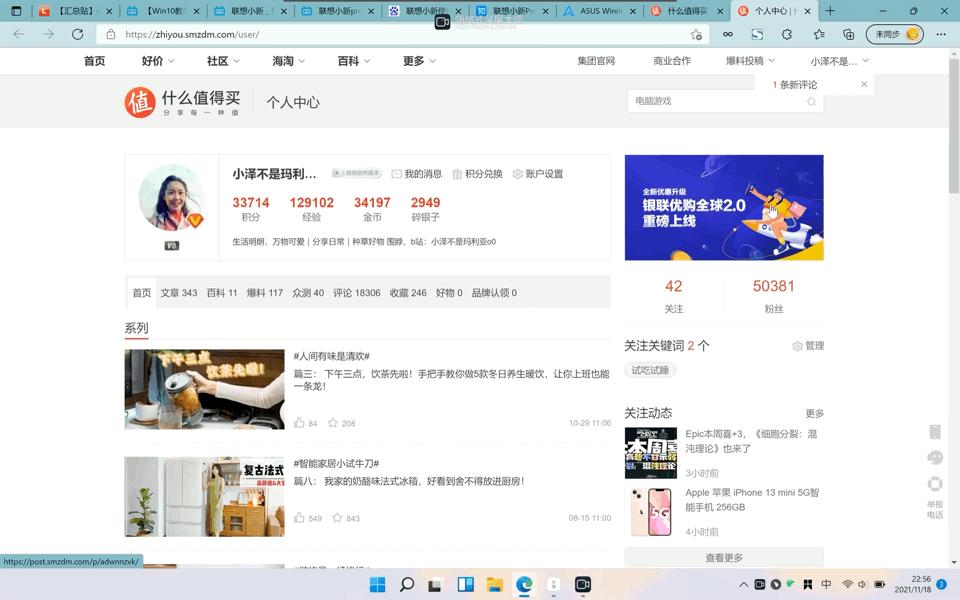Expand the 社区 navigation dropdown
The image size is (960, 600).
pos(223,61)
